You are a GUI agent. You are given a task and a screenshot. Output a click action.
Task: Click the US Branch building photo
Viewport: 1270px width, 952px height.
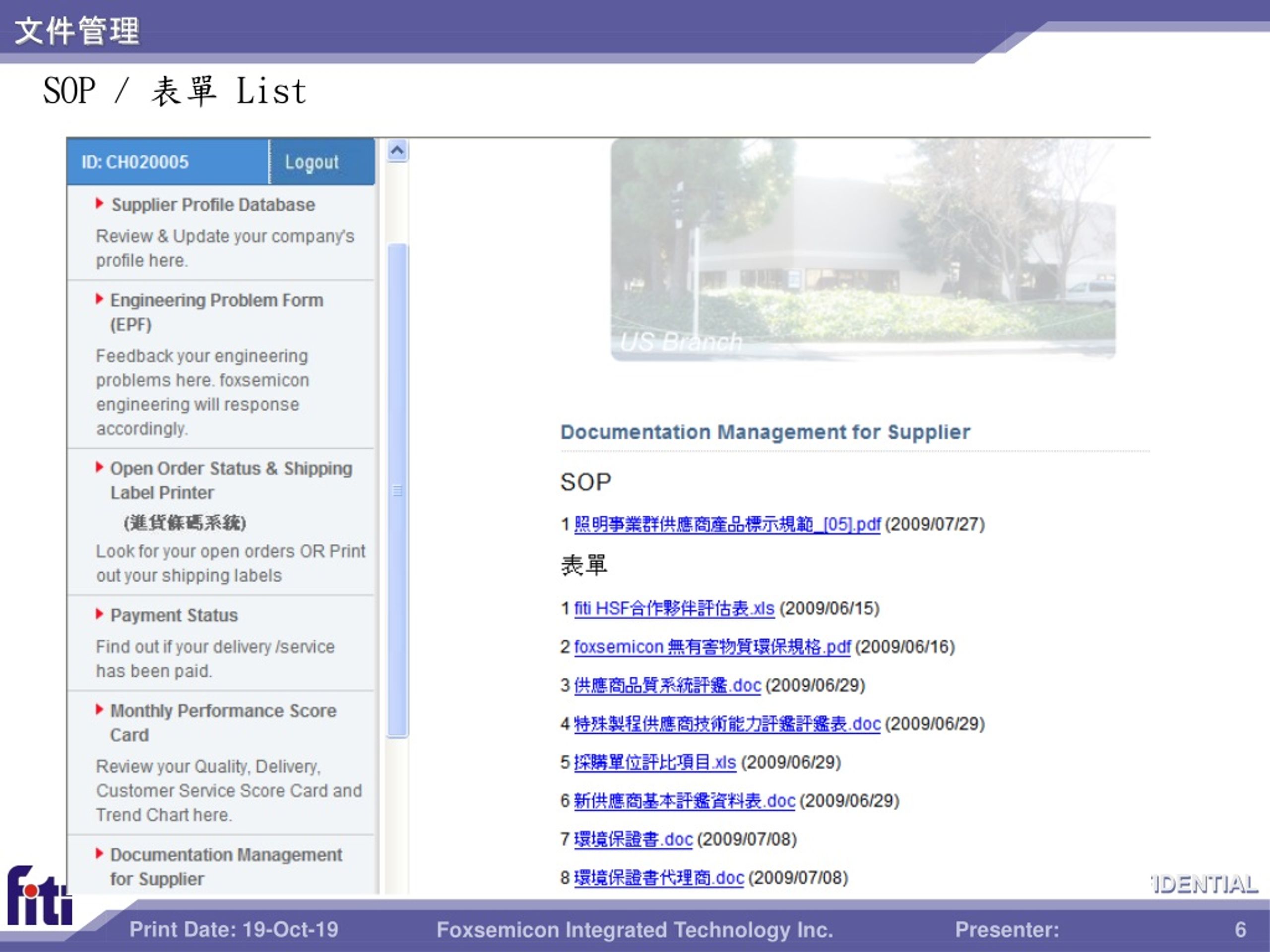[863, 249]
